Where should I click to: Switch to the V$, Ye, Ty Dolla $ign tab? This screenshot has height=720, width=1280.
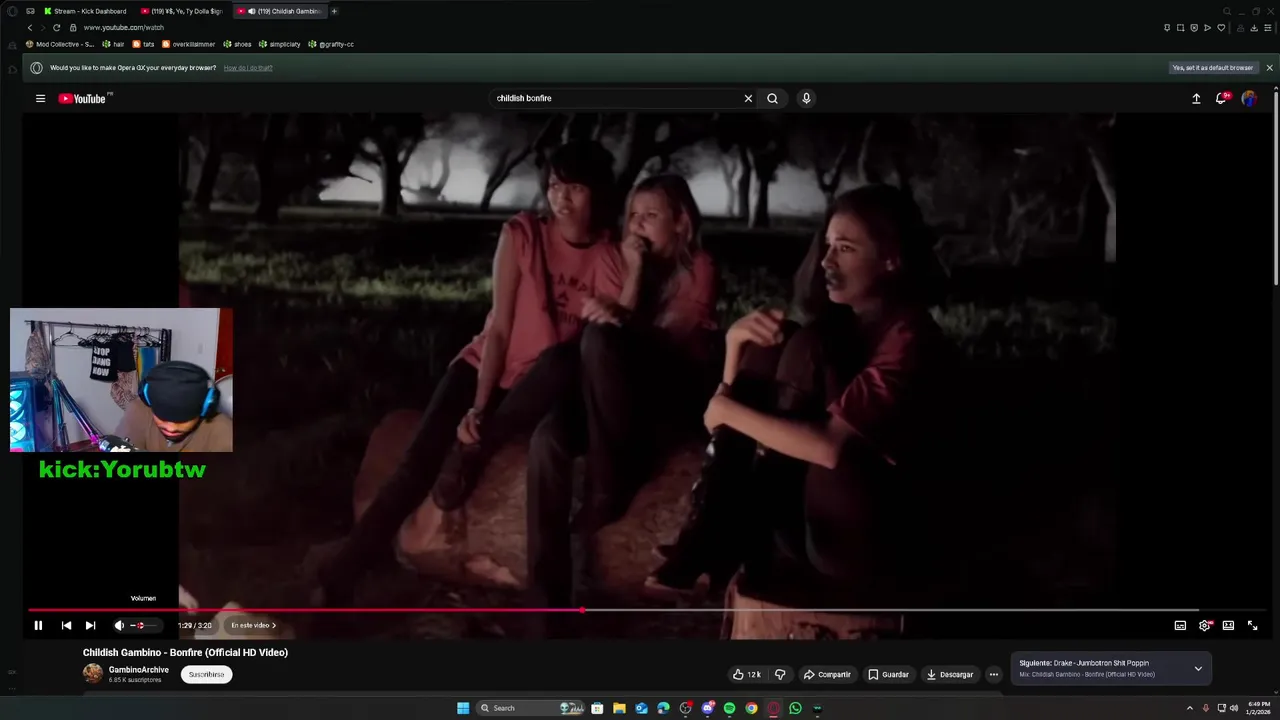tap(182, 11)
